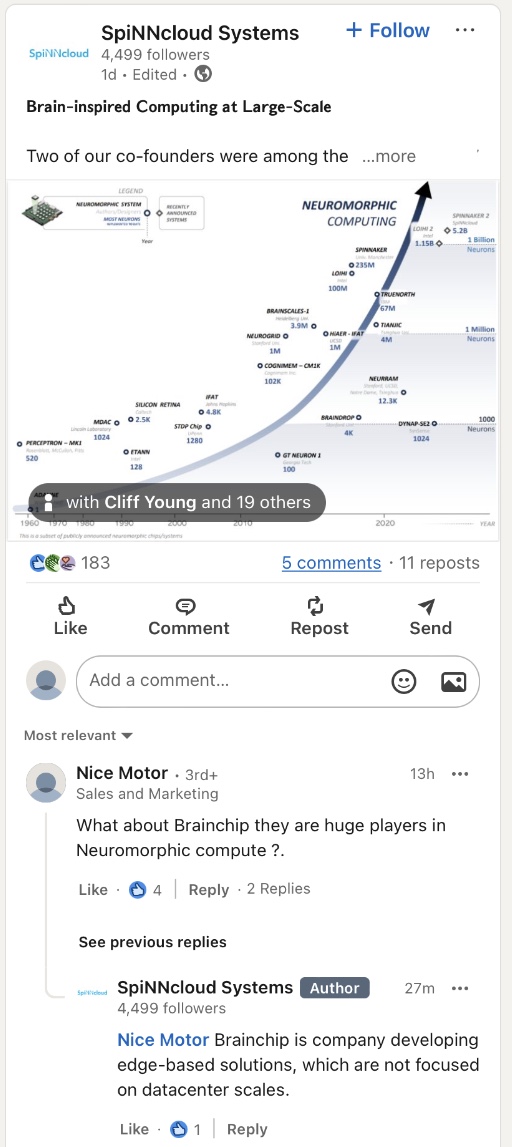Open the post's three-dot options menu
This screenshot has width=512, height=1147.
coord(464,31)
